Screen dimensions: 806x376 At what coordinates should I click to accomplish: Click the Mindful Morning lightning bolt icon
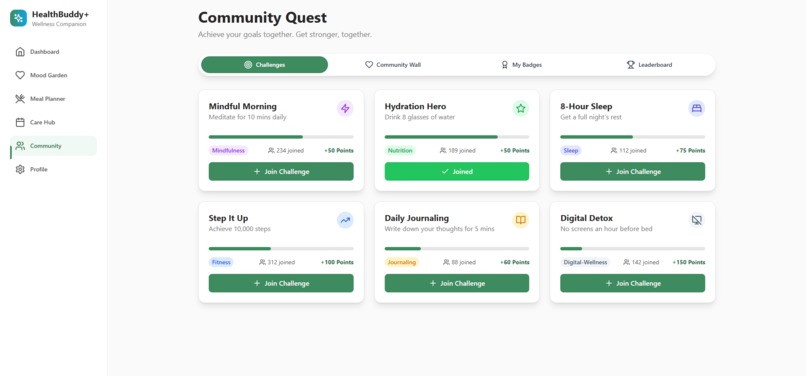coord(345,109)
